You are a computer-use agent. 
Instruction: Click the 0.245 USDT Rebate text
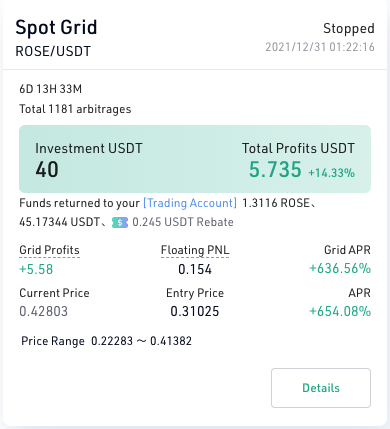[183, 222]
